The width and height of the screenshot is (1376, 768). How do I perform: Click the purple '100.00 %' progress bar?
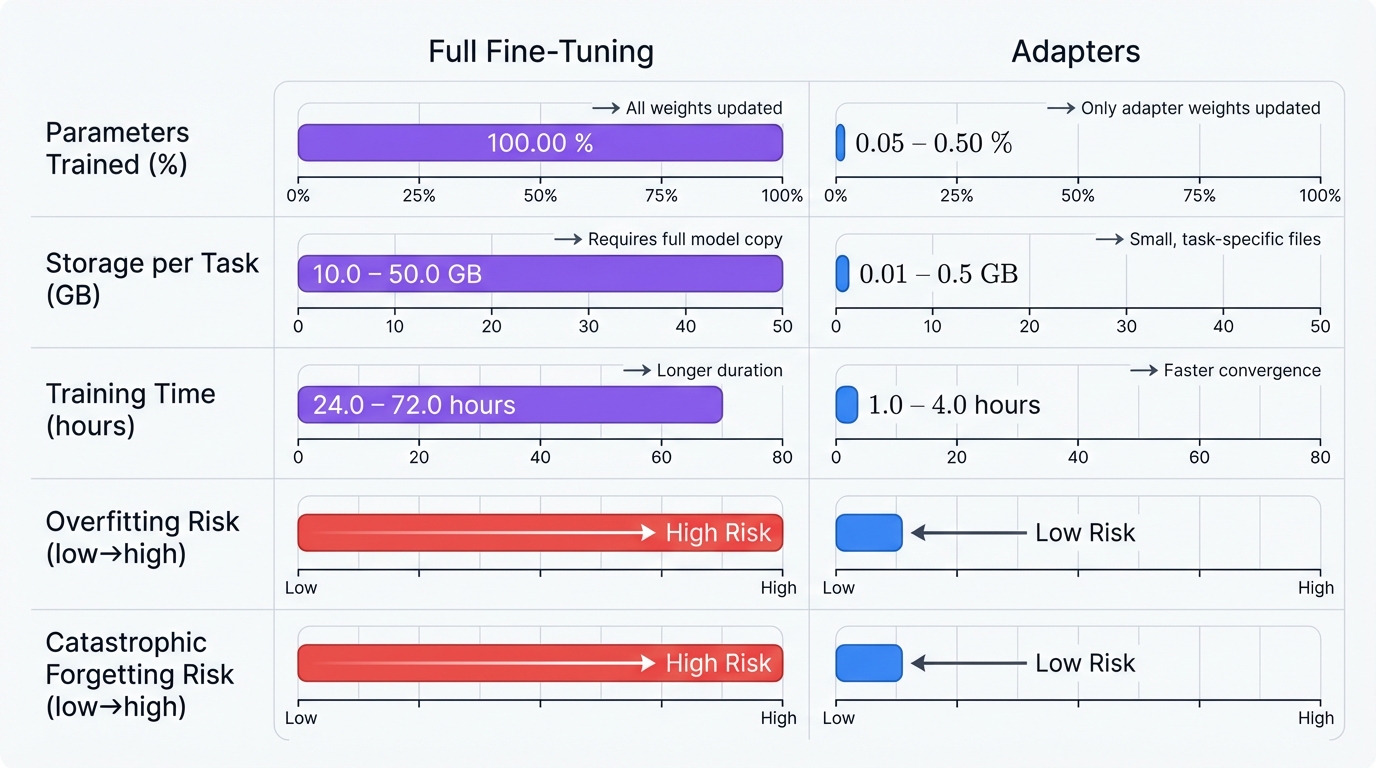coord(540,143)
